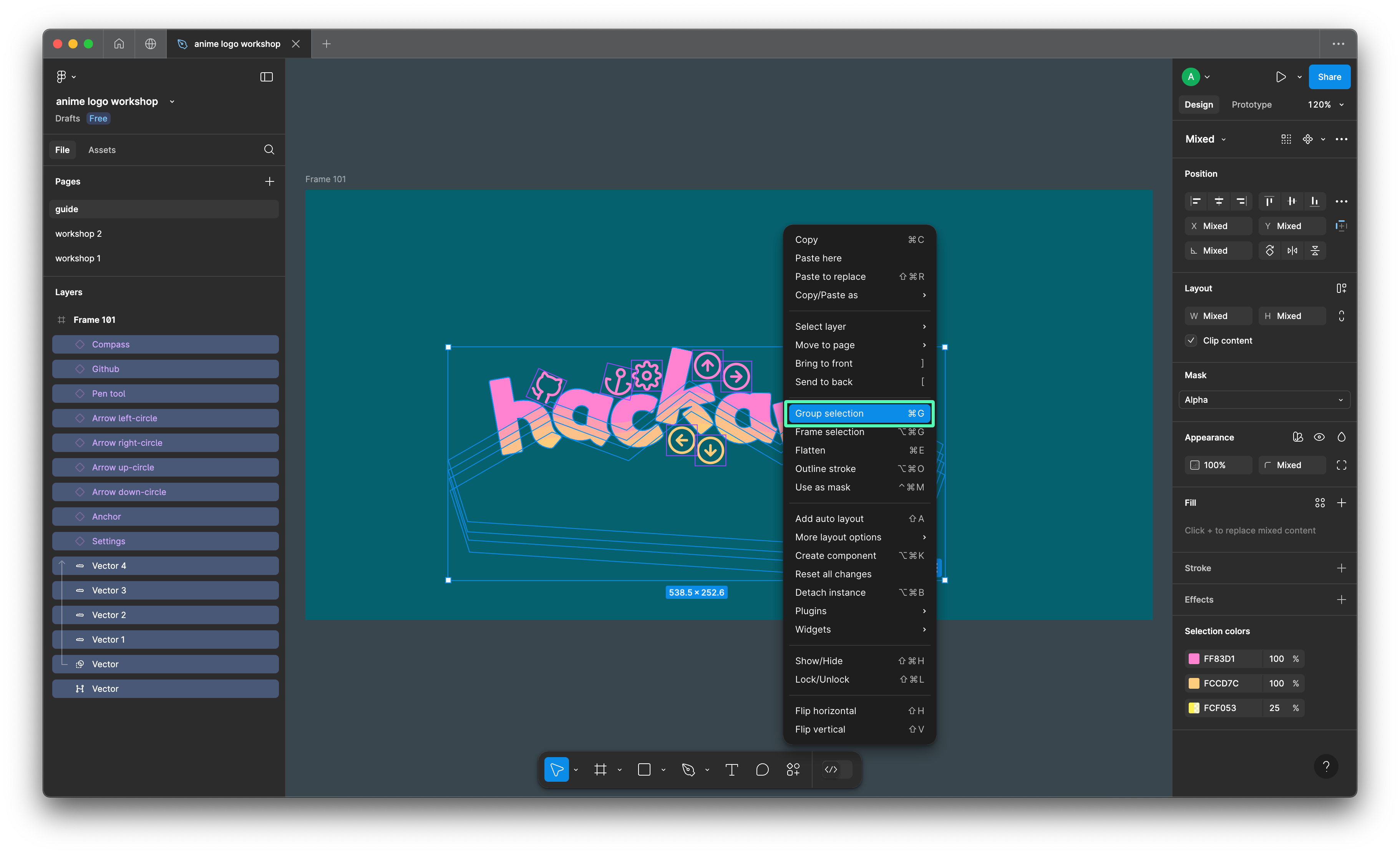The height and width of the screenshot is (854, 1400).
Task: Click the FF83D1 pink color swatch
Action: pyautogui.click(x=1194, y=658)
